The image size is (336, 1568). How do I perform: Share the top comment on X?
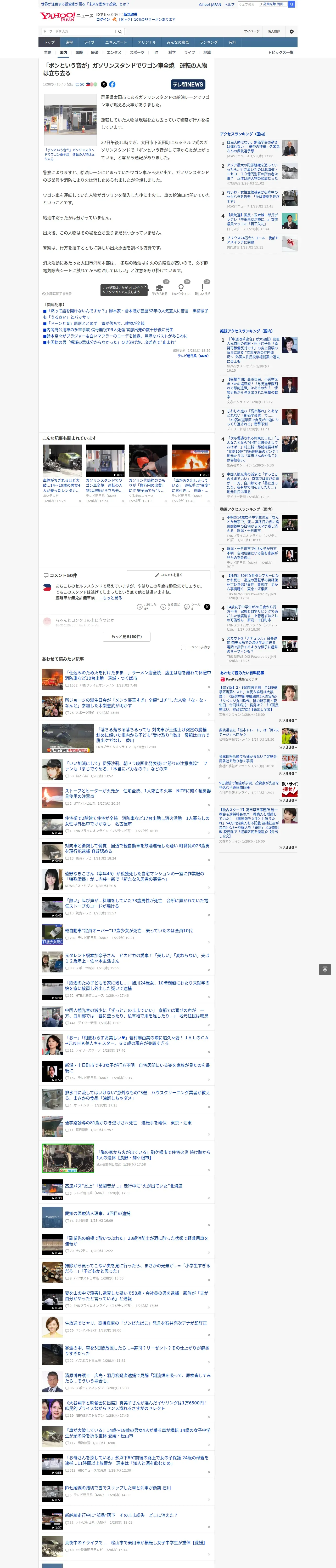click(x=207, y=607)
